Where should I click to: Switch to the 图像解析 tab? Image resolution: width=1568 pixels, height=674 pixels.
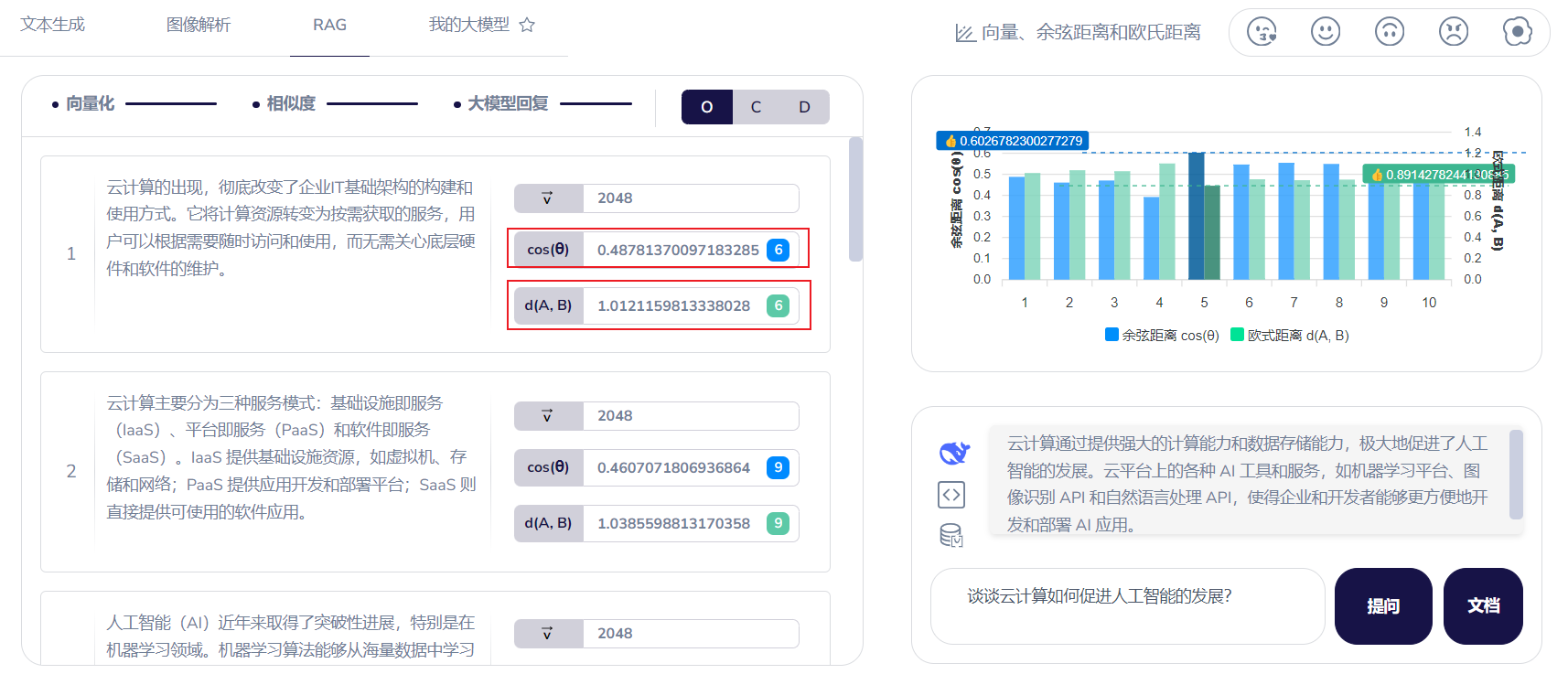tap(199, 25)
